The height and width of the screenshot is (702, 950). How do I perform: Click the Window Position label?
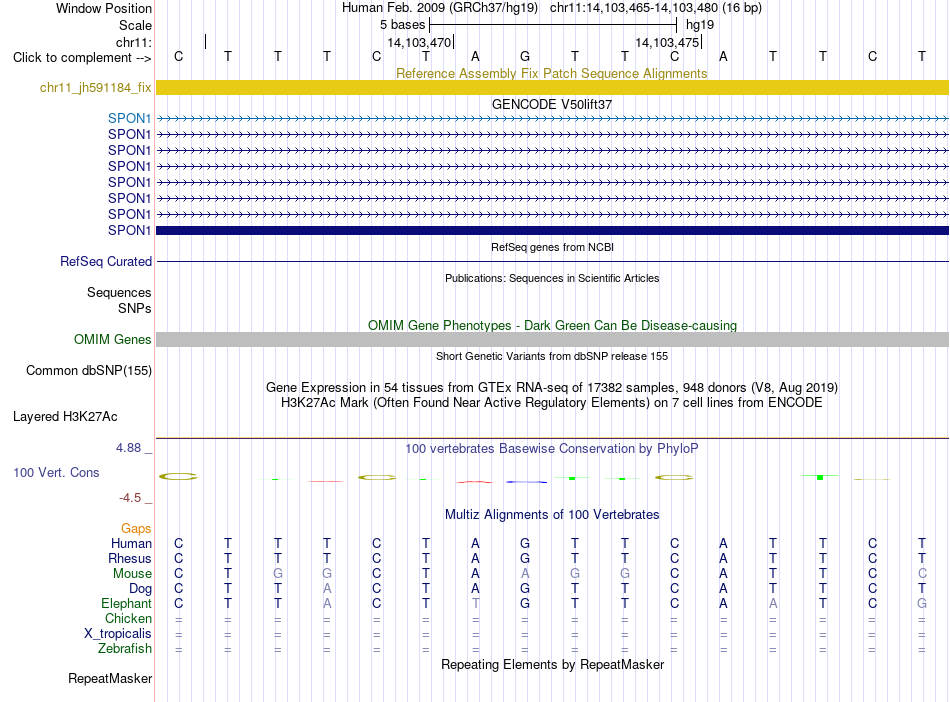(x=104, y=8)
